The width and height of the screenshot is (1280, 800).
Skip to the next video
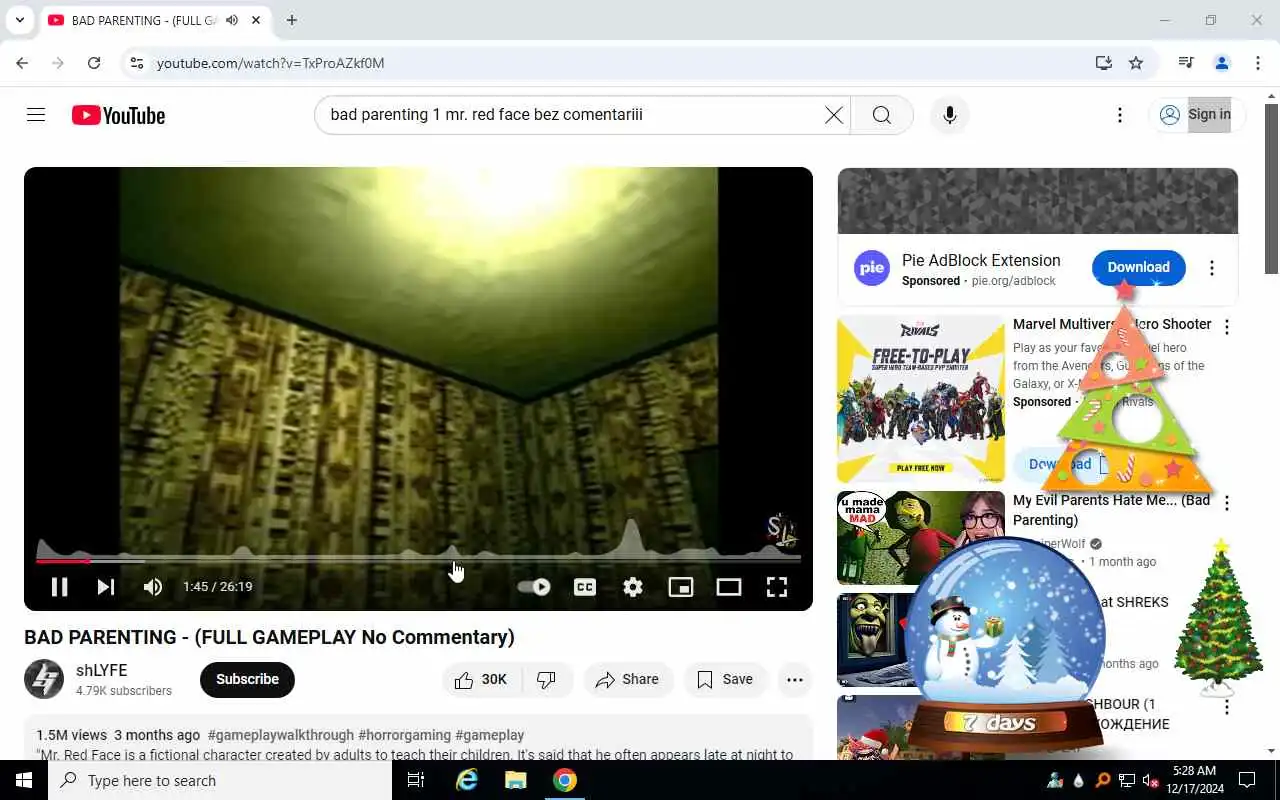(106, 587)
